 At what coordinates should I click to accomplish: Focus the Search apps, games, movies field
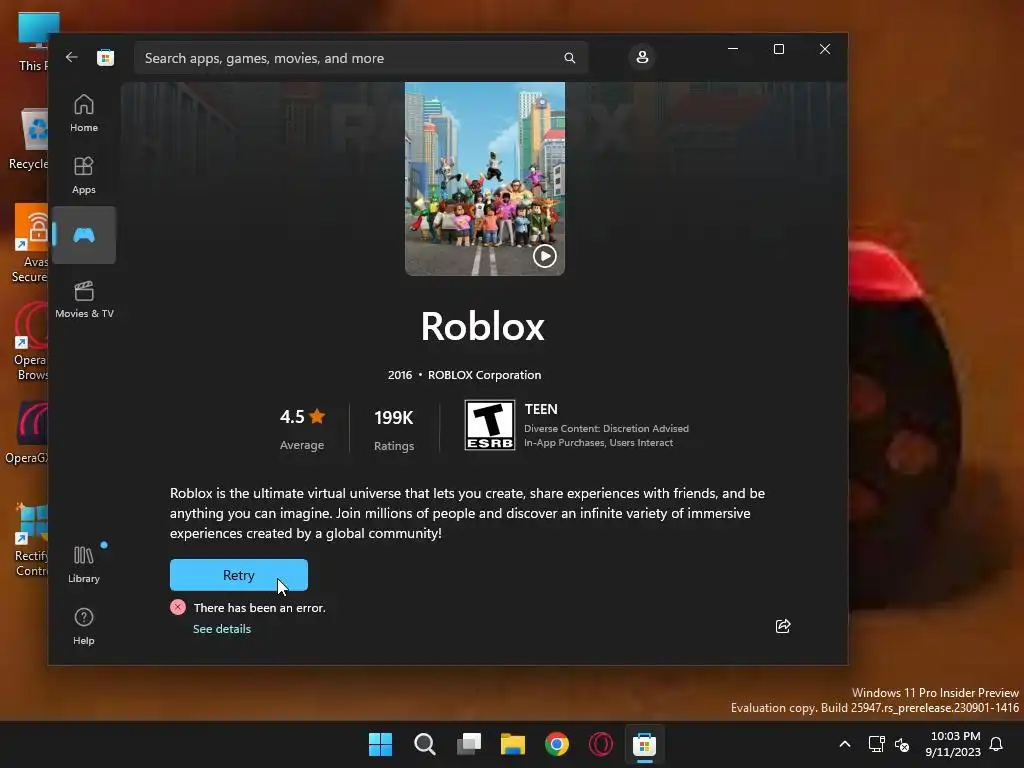click(x=360, y=58)
